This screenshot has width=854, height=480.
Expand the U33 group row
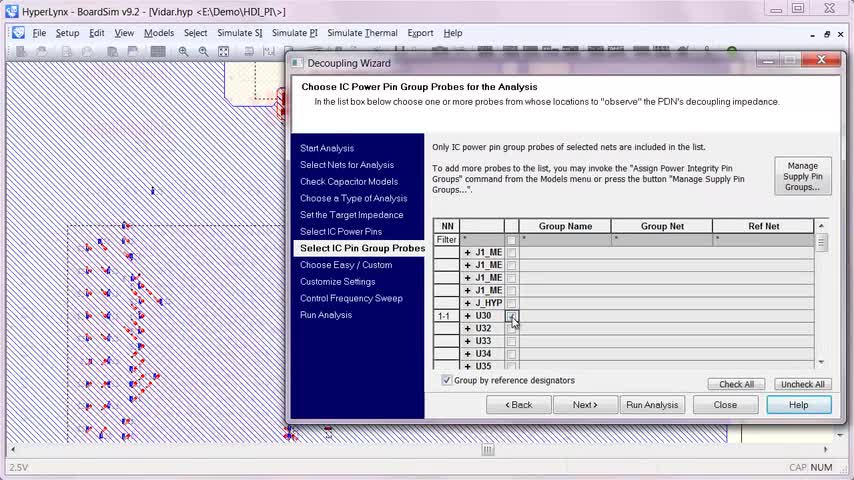[467, 342]
